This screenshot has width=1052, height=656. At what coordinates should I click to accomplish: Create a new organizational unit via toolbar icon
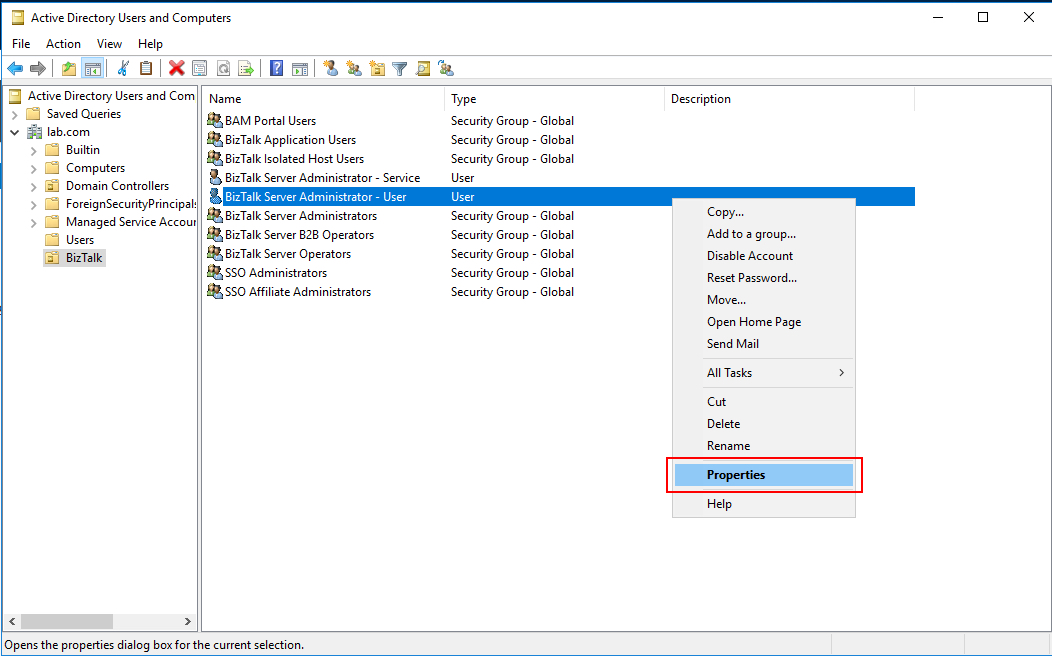377,68
